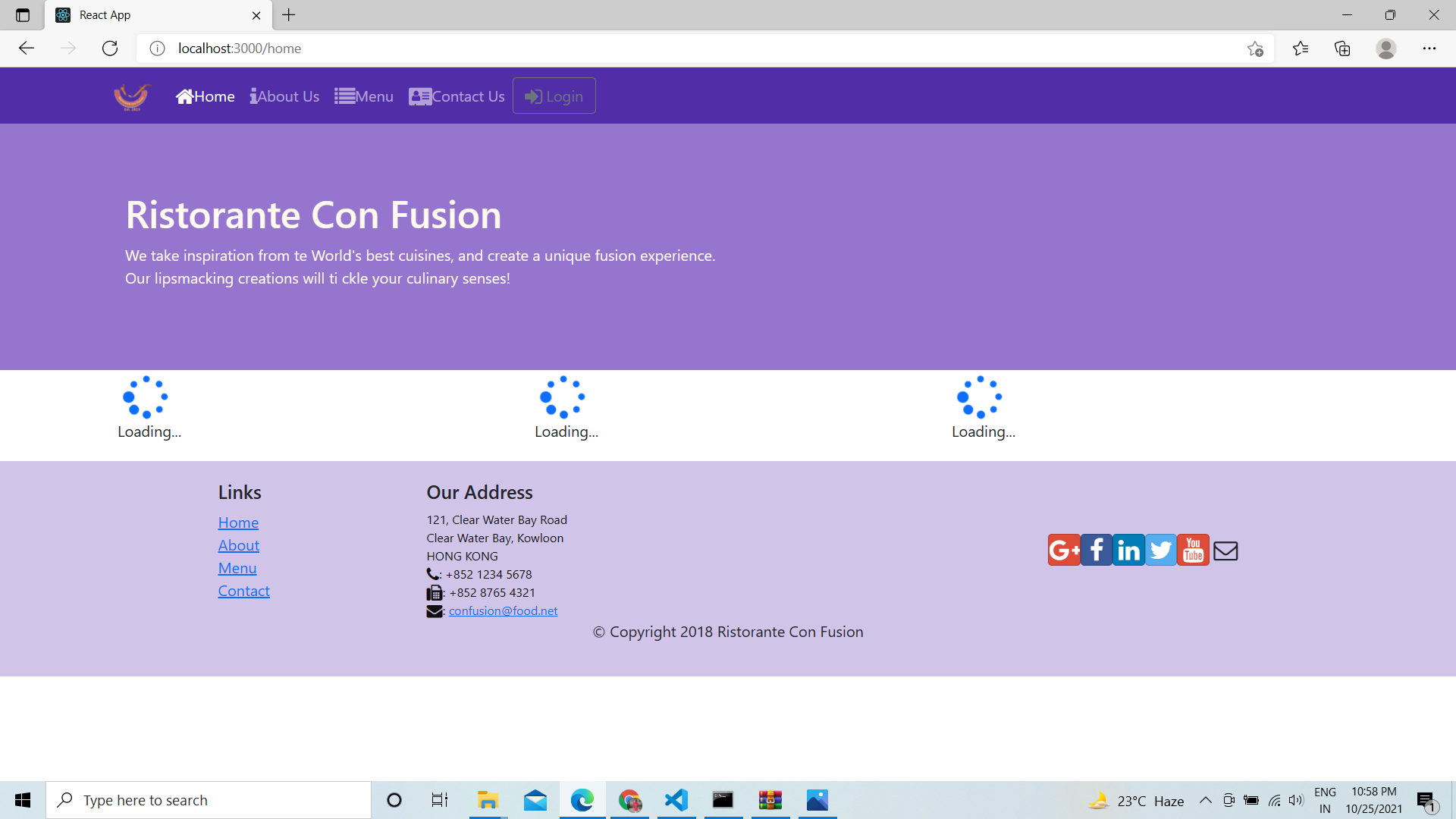Open the Google Plus social icon
Screen dimensions: 1456x819
[1063, 551]
